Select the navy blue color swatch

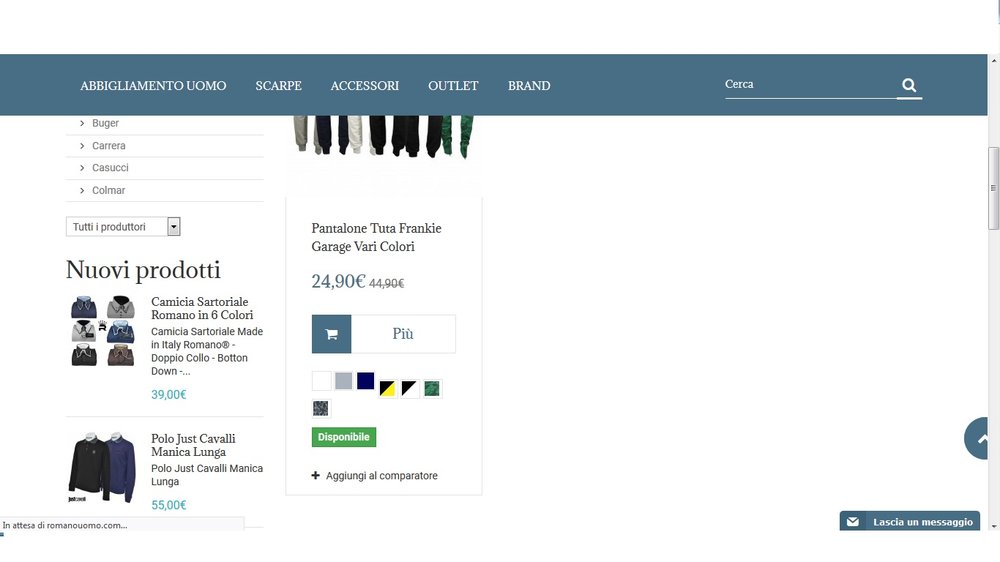tap(365, 381)
